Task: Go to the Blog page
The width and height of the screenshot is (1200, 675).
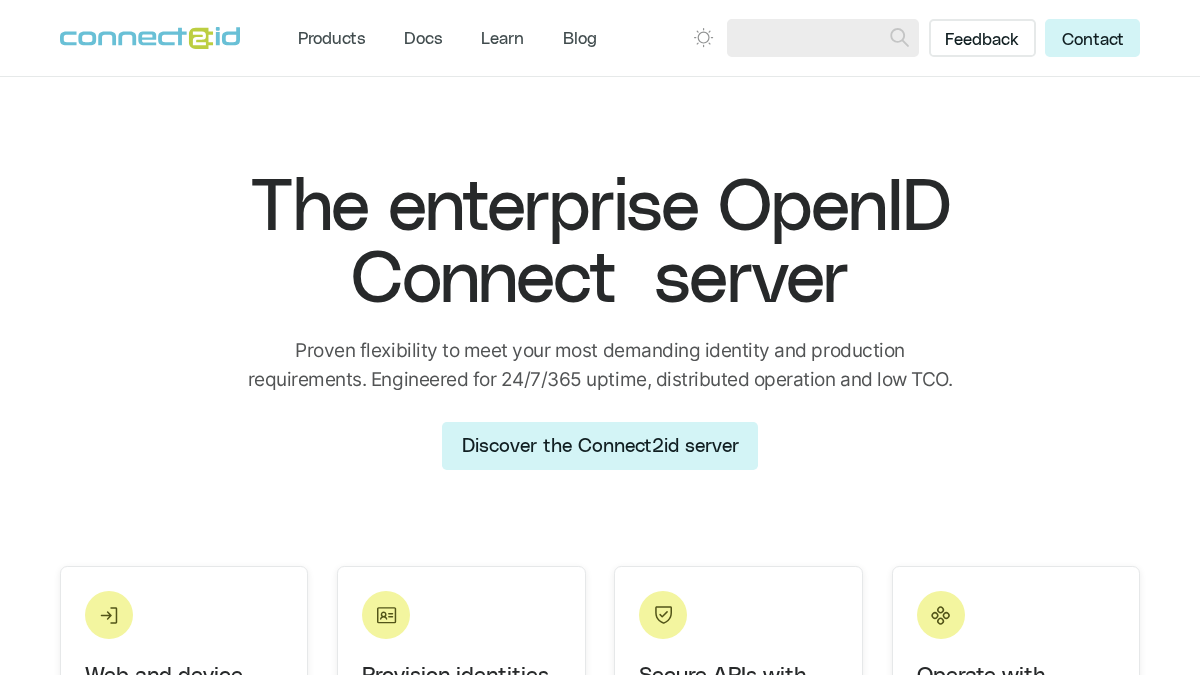Action: point(580,38)
